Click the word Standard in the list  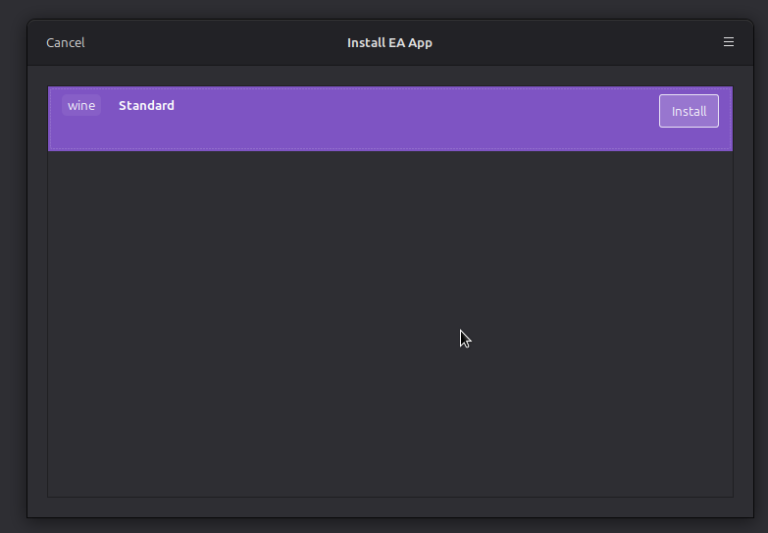click(x=146, y=105)
